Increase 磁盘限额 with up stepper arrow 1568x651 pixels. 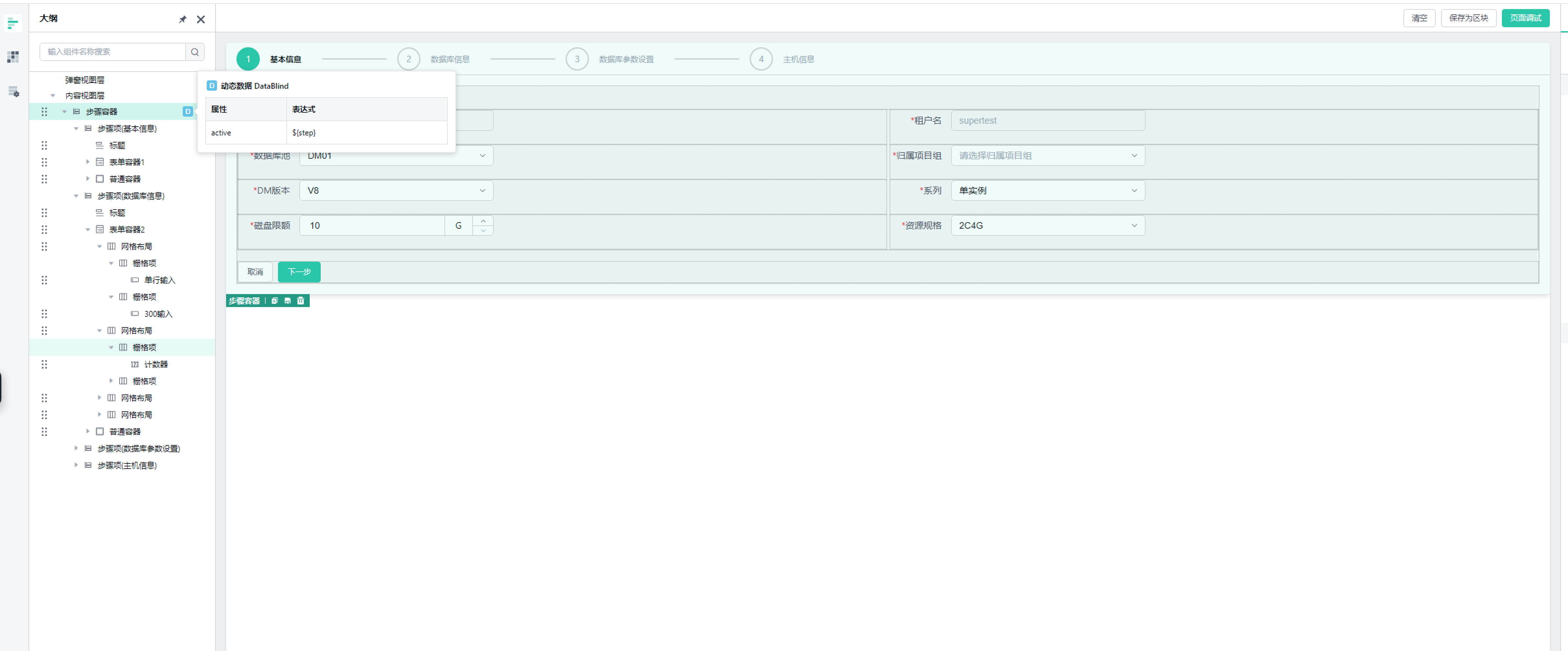pyautogui.click(x=483, y=221)
